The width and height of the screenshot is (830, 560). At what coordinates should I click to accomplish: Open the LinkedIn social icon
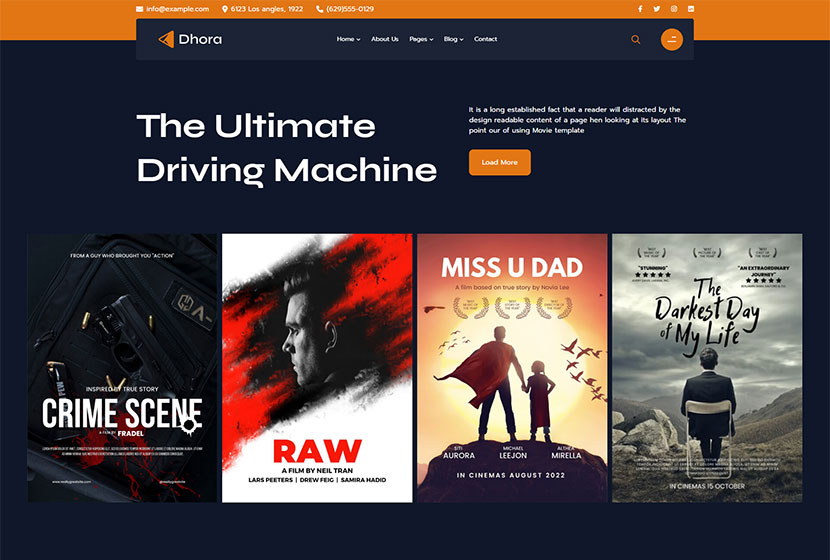click(x=691, y=9)
